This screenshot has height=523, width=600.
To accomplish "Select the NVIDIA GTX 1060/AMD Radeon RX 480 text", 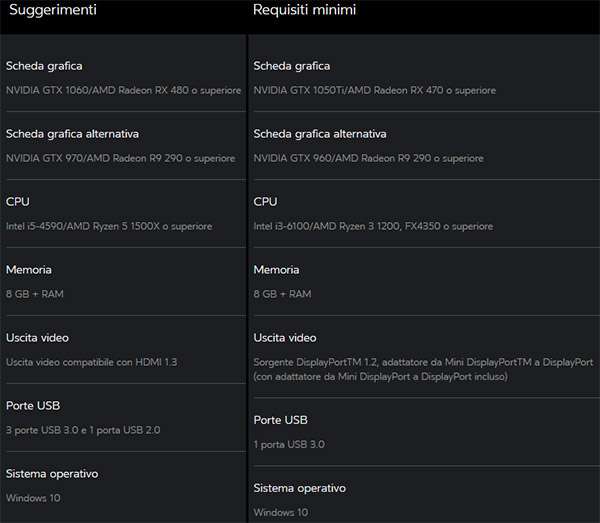I will (x=123, y=90).
